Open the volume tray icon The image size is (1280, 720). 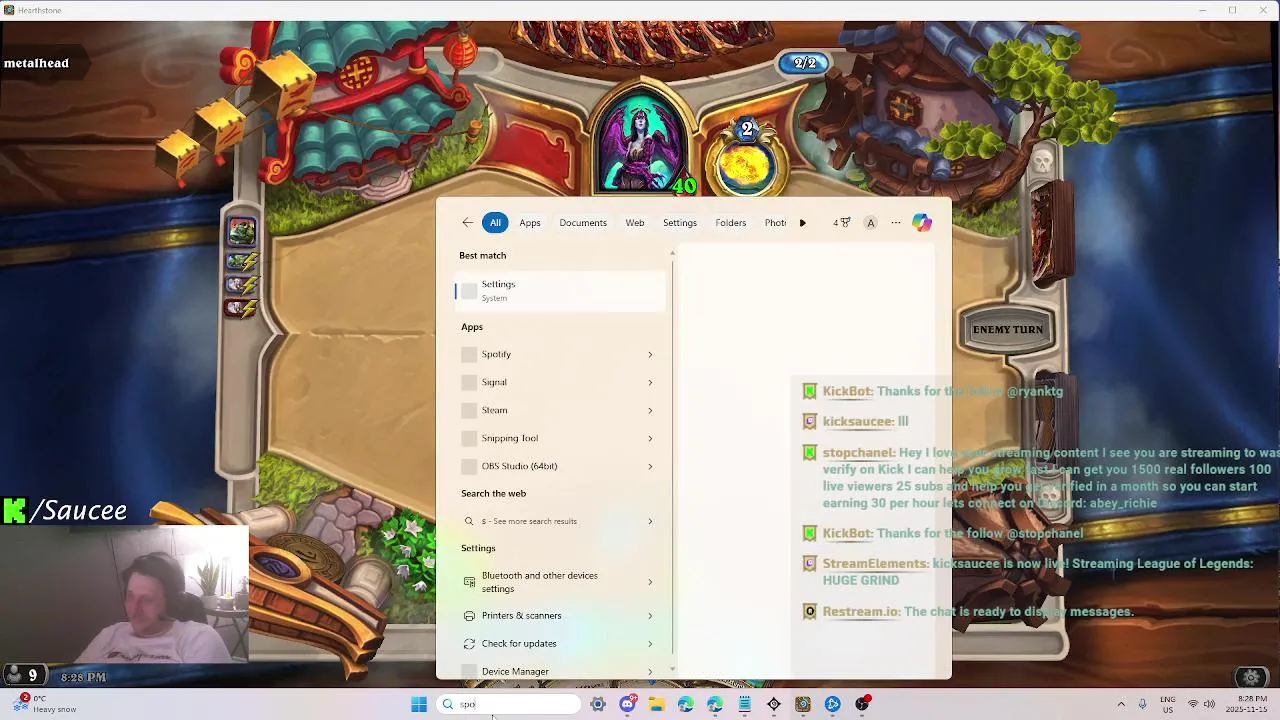(x=1209, y=704)
